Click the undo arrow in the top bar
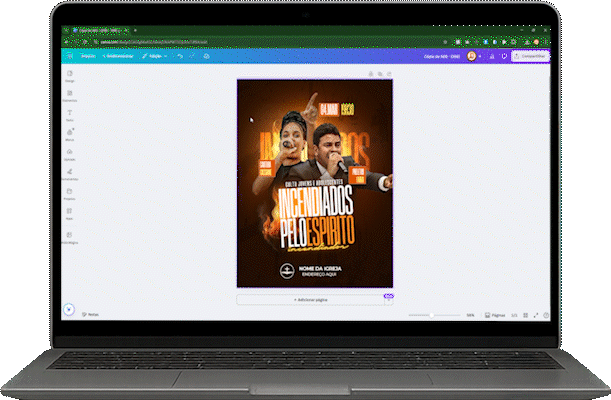Image resolution: width=611 pixels, height=400 pixels. (x=180, y=56)
